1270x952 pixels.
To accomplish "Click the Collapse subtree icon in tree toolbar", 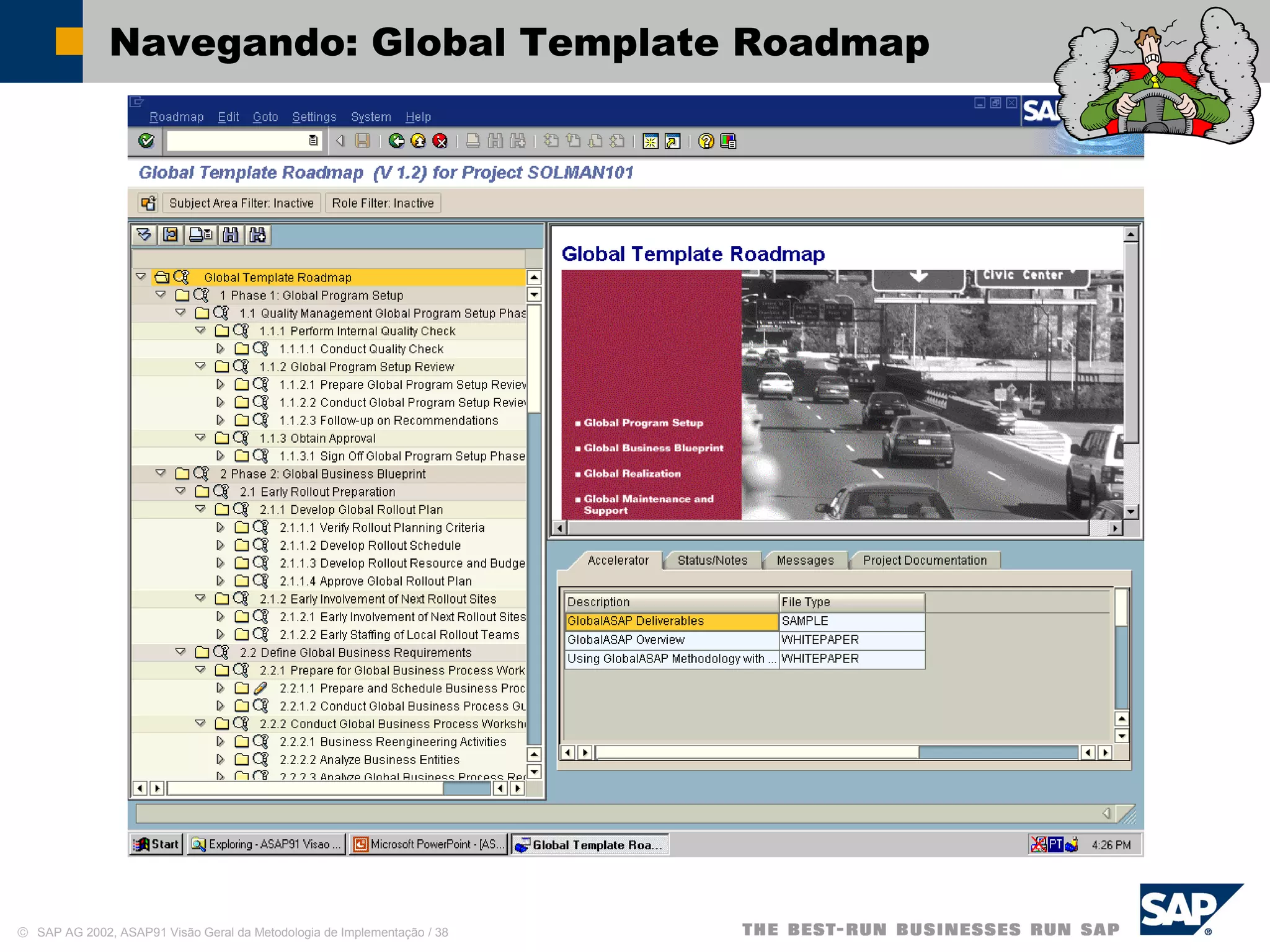I will pos(170,235).
